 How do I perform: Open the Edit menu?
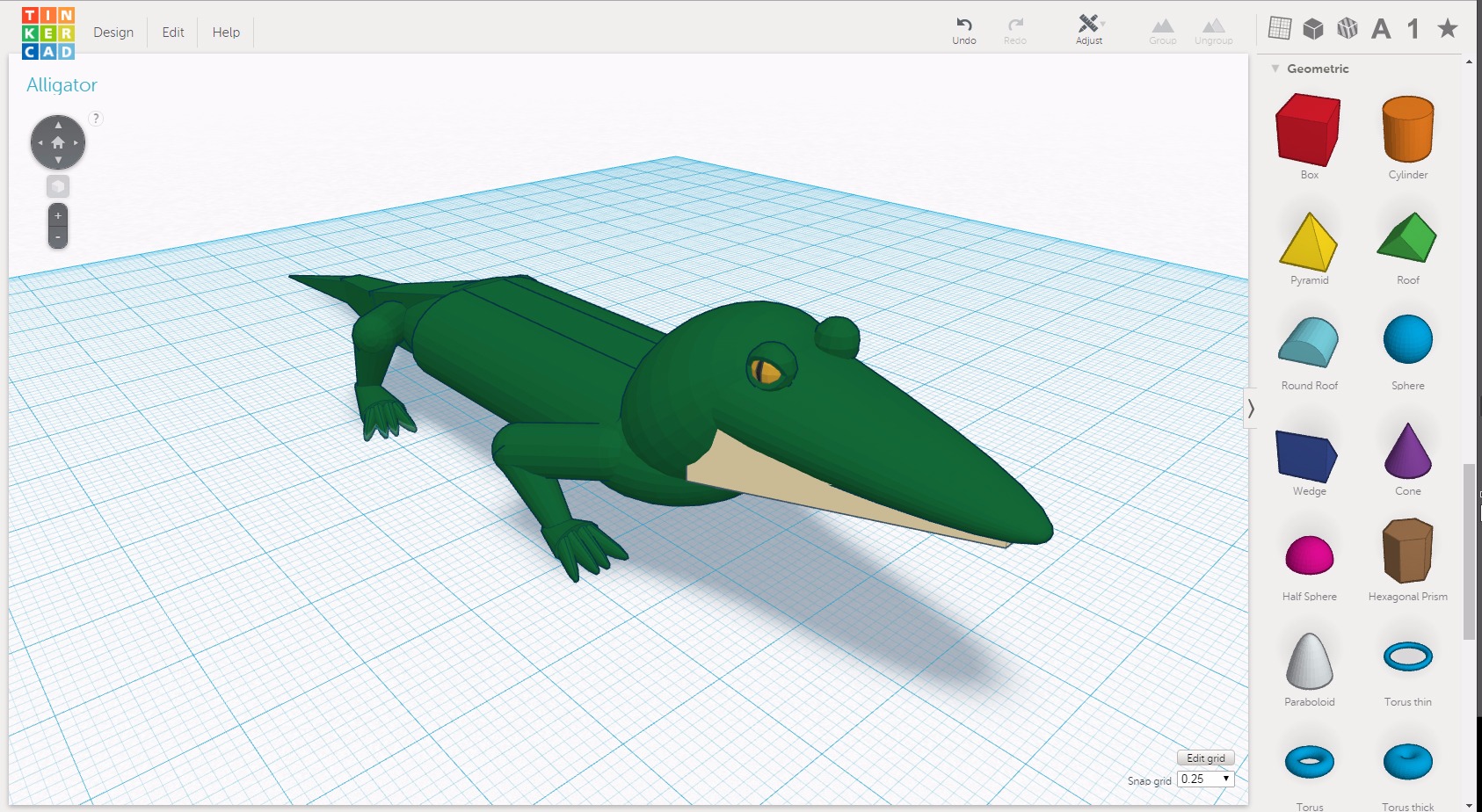tap(173, 33)
